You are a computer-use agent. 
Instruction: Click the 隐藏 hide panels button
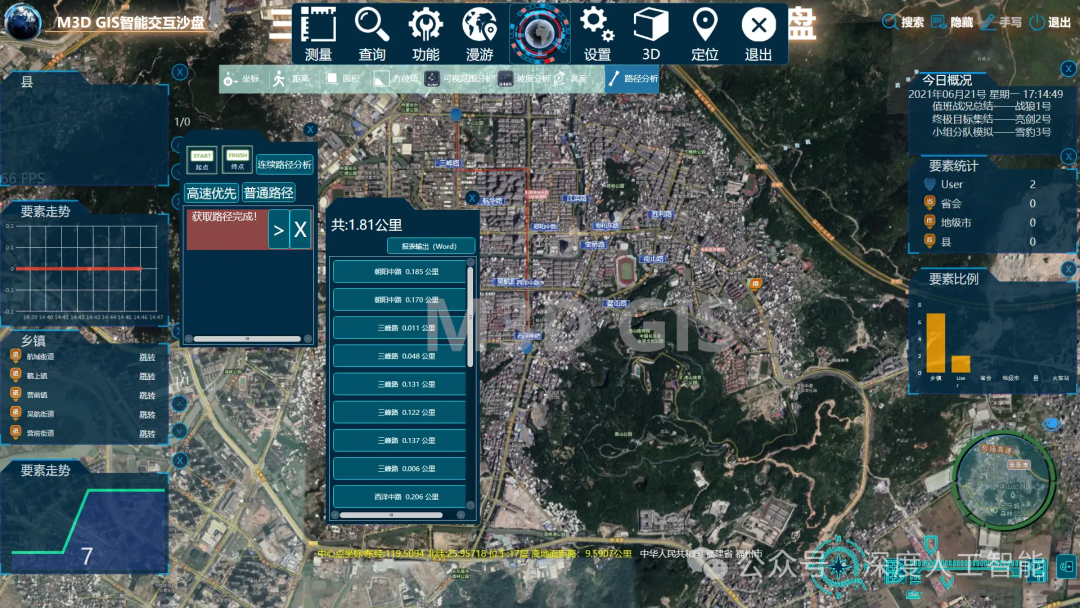tap(952, 23)
